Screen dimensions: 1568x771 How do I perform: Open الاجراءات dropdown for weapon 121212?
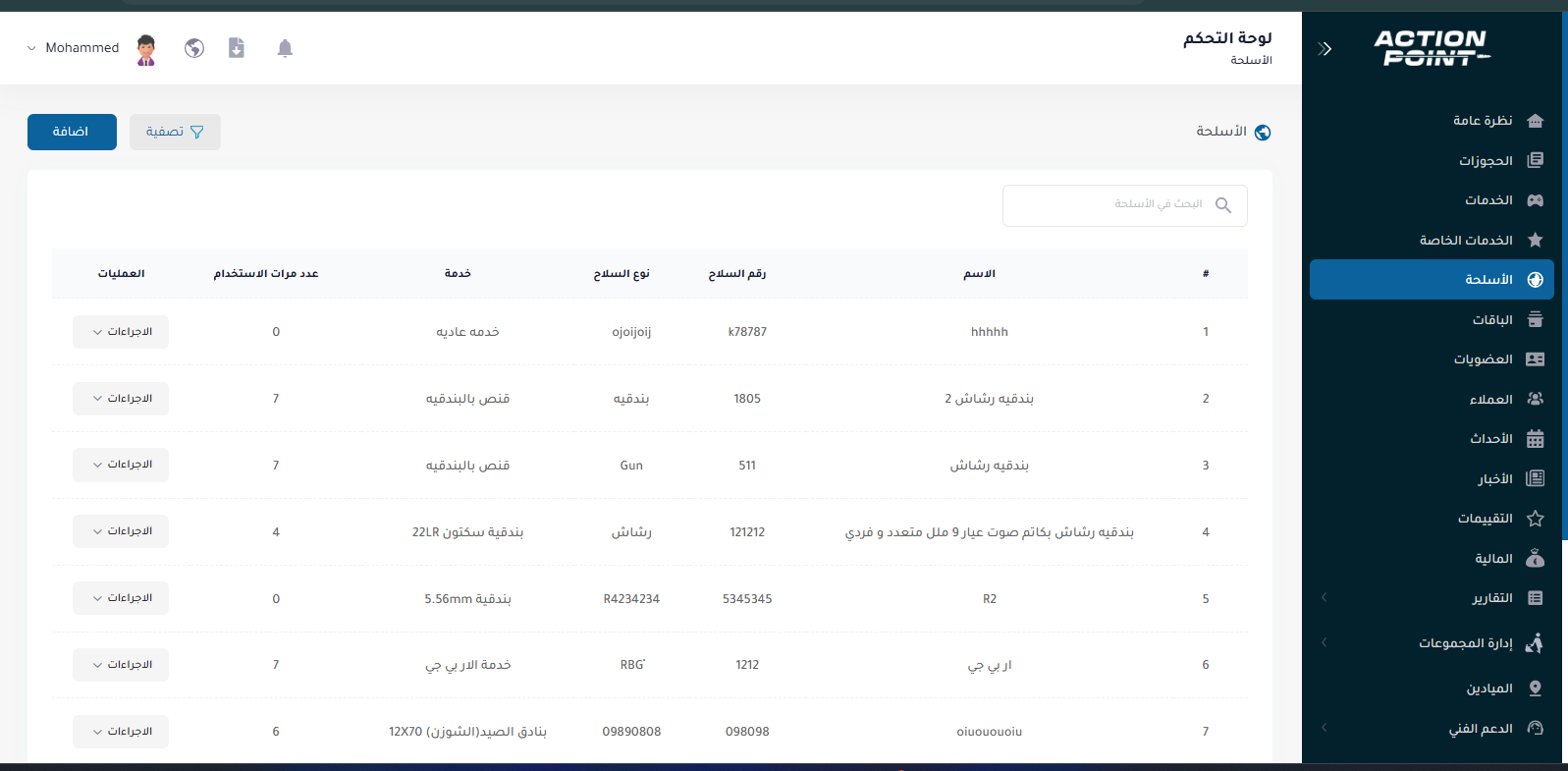[121, 531]
